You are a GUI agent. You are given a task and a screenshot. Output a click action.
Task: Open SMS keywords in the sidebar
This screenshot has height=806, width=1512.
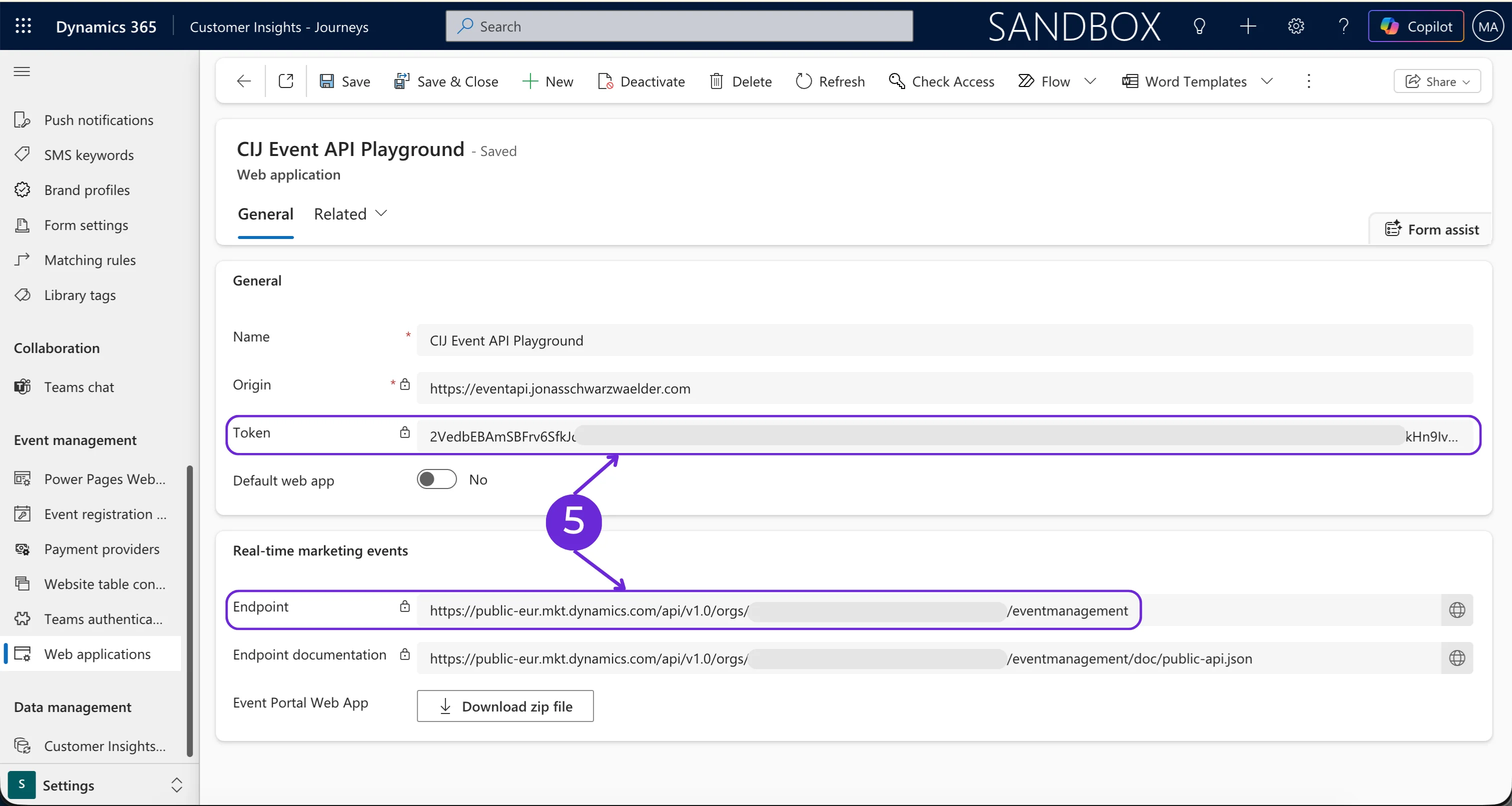coord(91,155)
